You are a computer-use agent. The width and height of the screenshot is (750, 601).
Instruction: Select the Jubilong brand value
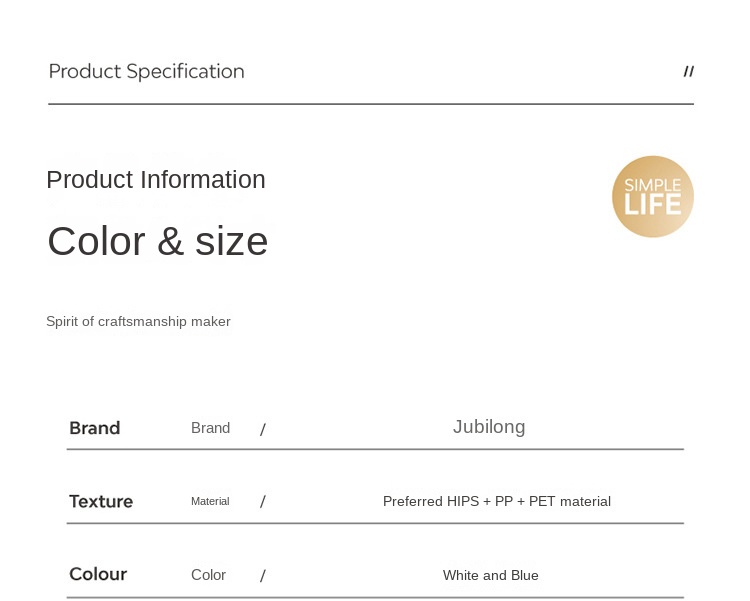click(x=489, y=427)
